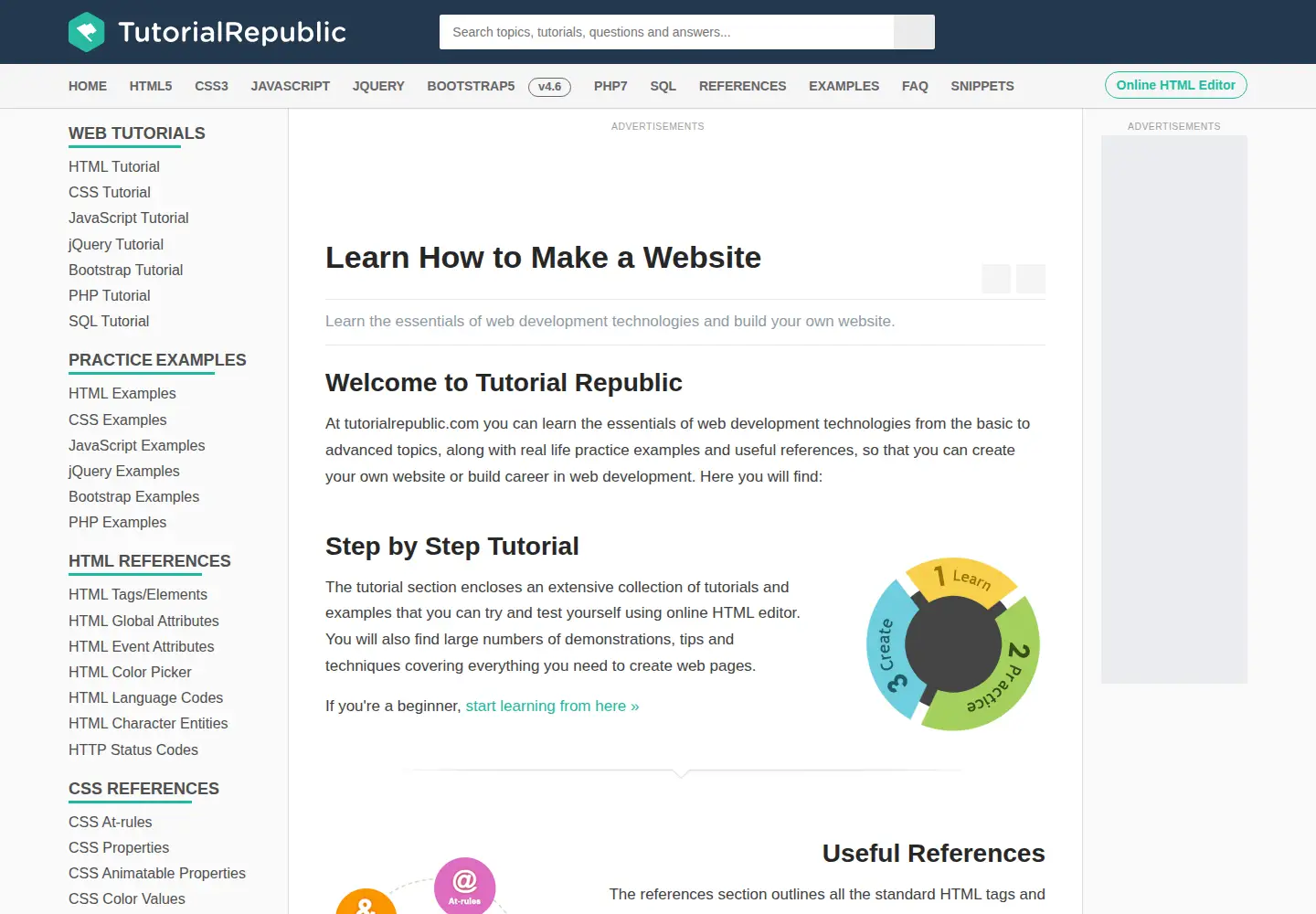
Task: Open JavaScript Tutorial sidebar link
Action: coord(129,218)
